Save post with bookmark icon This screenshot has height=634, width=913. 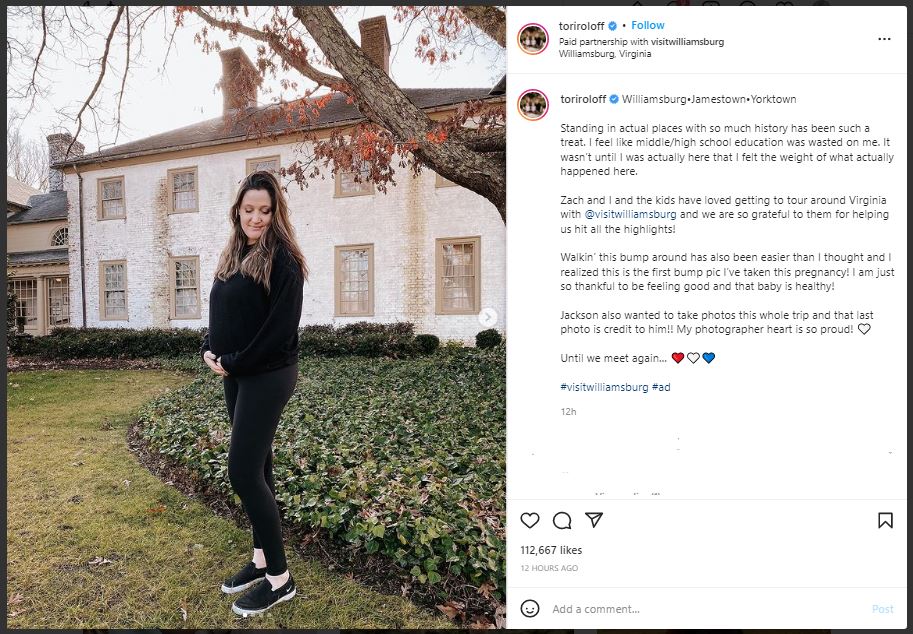click(885, 520)
